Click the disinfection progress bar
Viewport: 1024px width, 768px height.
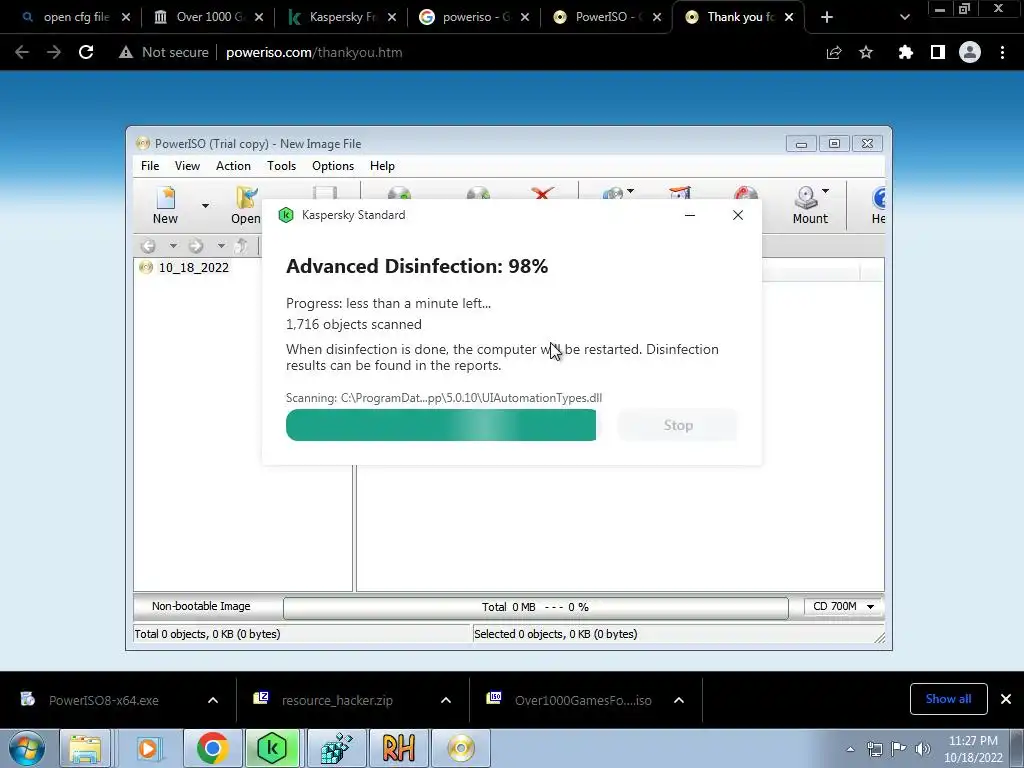point(441,425)
